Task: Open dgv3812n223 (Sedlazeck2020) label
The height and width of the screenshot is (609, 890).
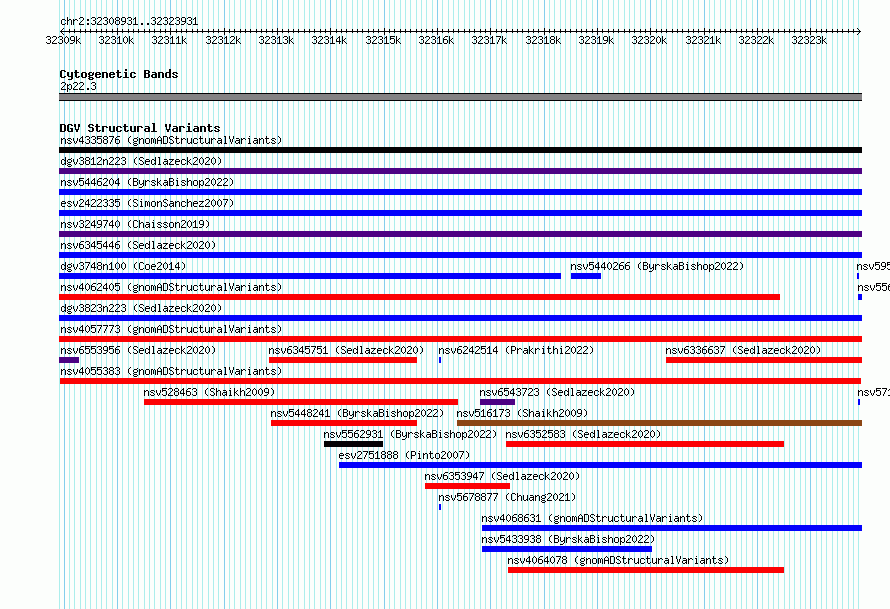Action: (141, 161)
